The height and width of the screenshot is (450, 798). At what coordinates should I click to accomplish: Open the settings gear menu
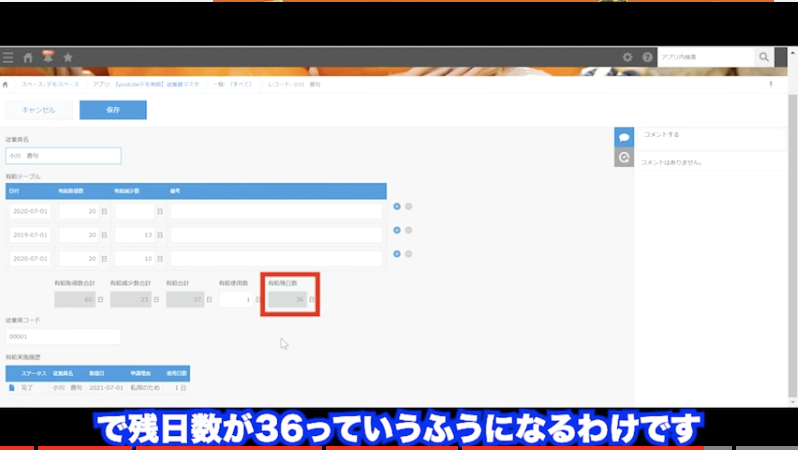point(627,58)
